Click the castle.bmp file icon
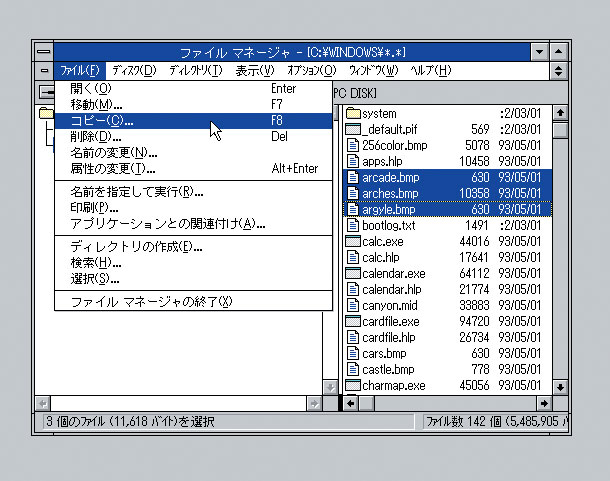610x481 pixels. tap(353, 369)
